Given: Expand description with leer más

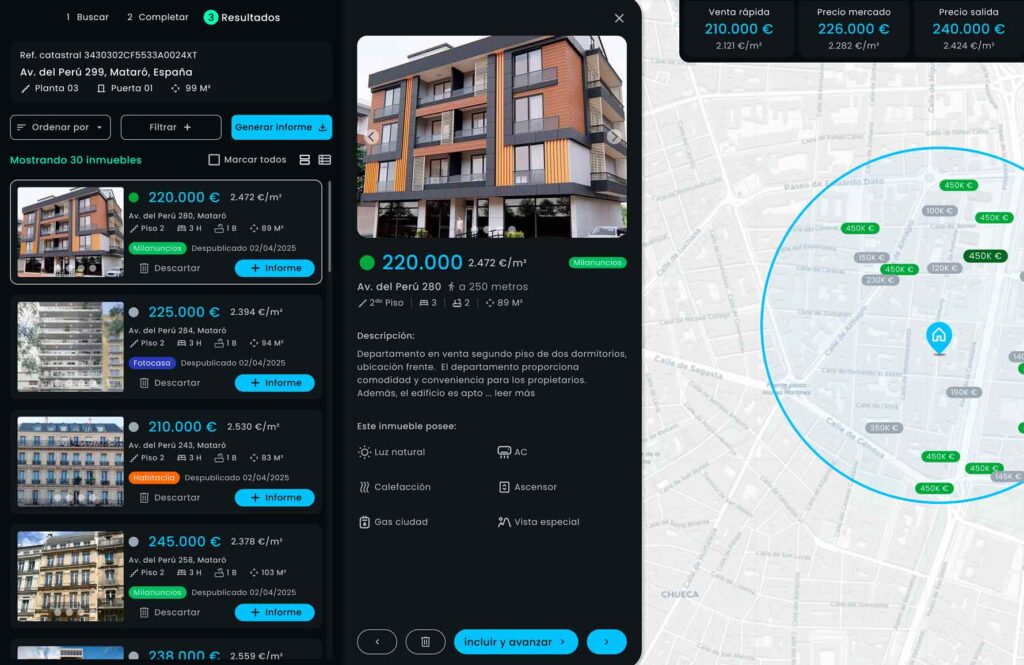Looking at the screenshot, I should [x=514, y=393].
